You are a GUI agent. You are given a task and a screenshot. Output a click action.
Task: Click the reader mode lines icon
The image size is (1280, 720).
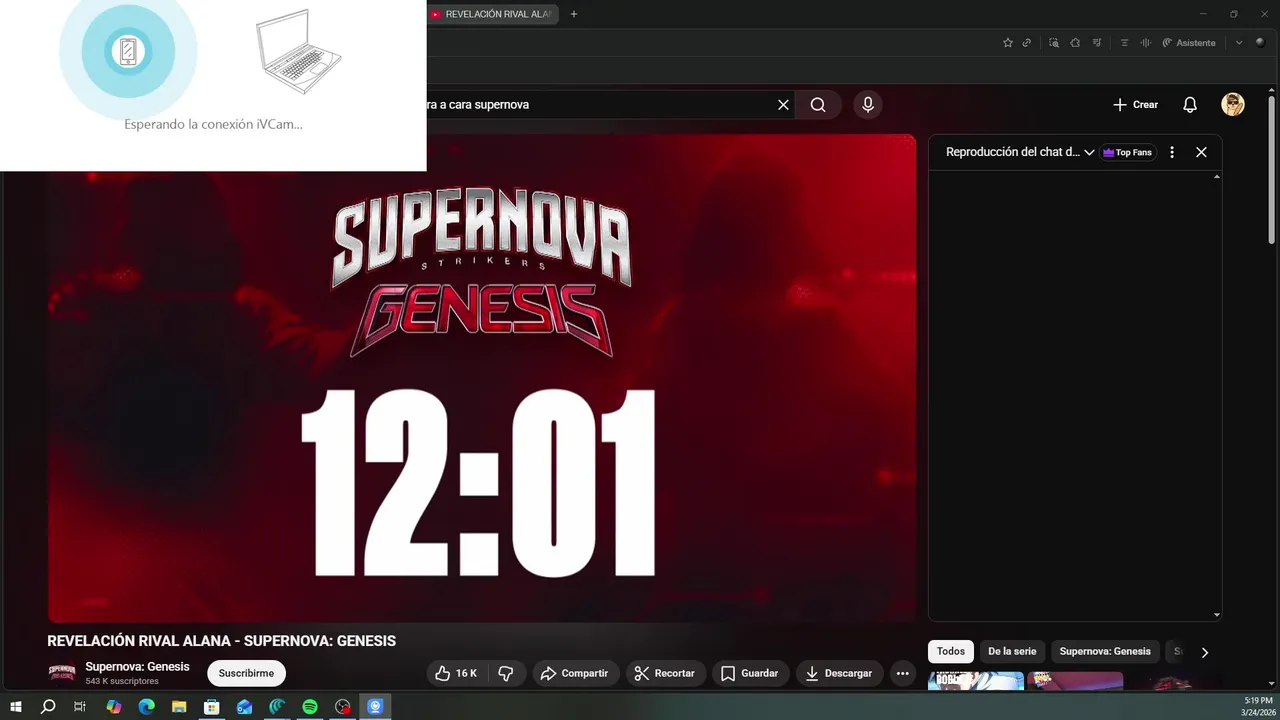pos(1125,43)
